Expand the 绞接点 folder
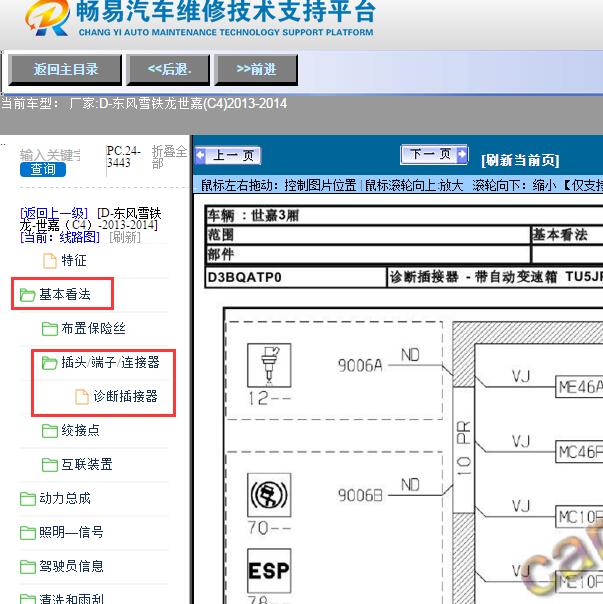This screenshot has height=604, width=603. [71, 430]
